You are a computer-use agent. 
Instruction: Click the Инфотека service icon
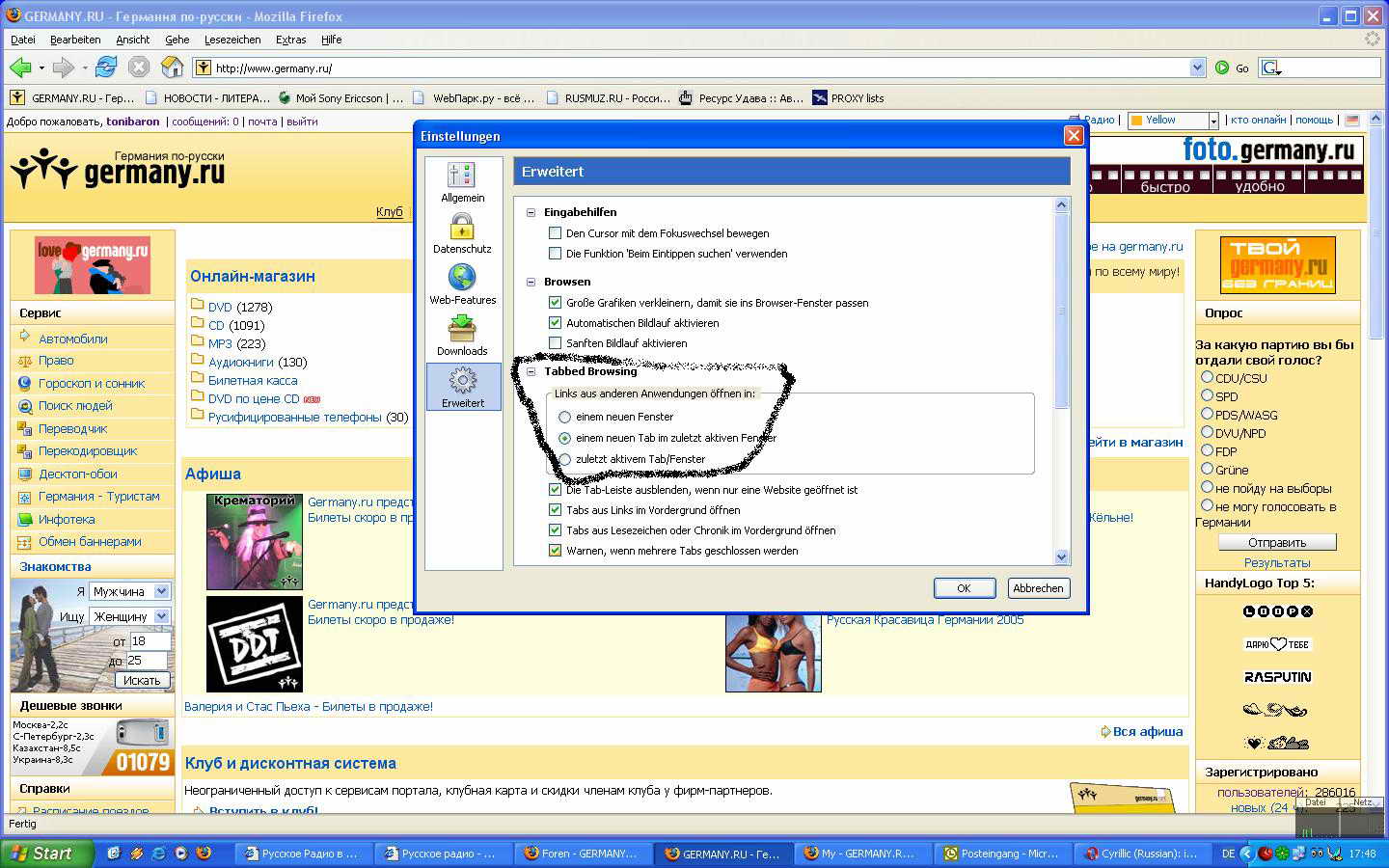24,520
